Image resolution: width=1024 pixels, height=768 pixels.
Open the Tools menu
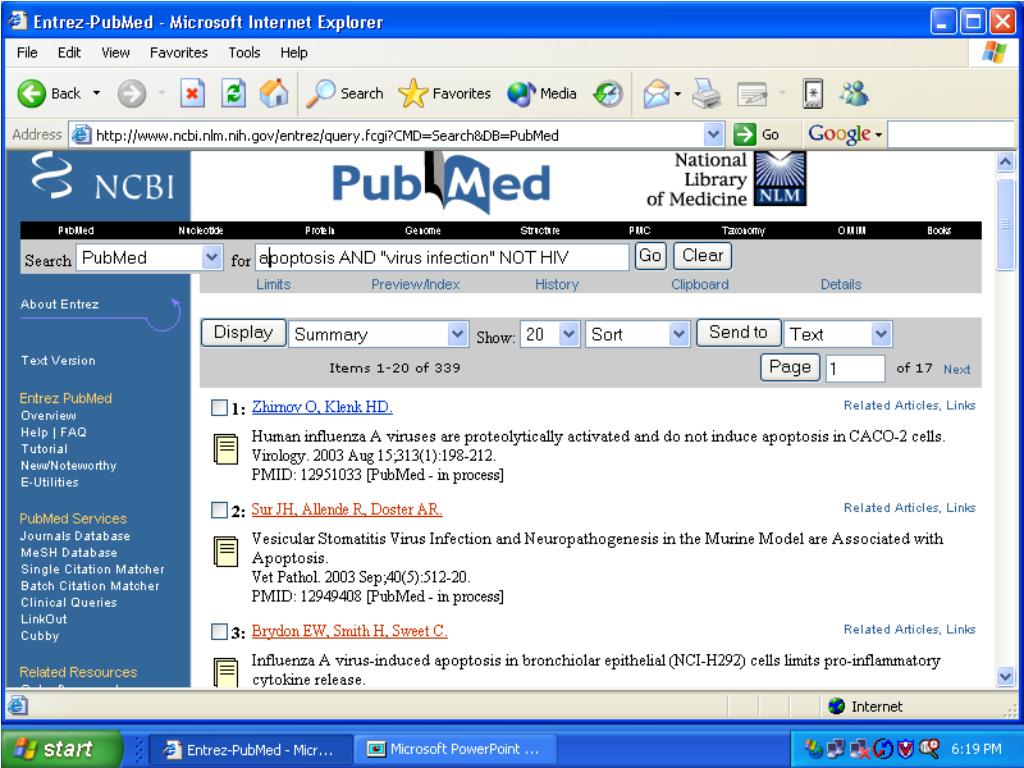[244, 52]
